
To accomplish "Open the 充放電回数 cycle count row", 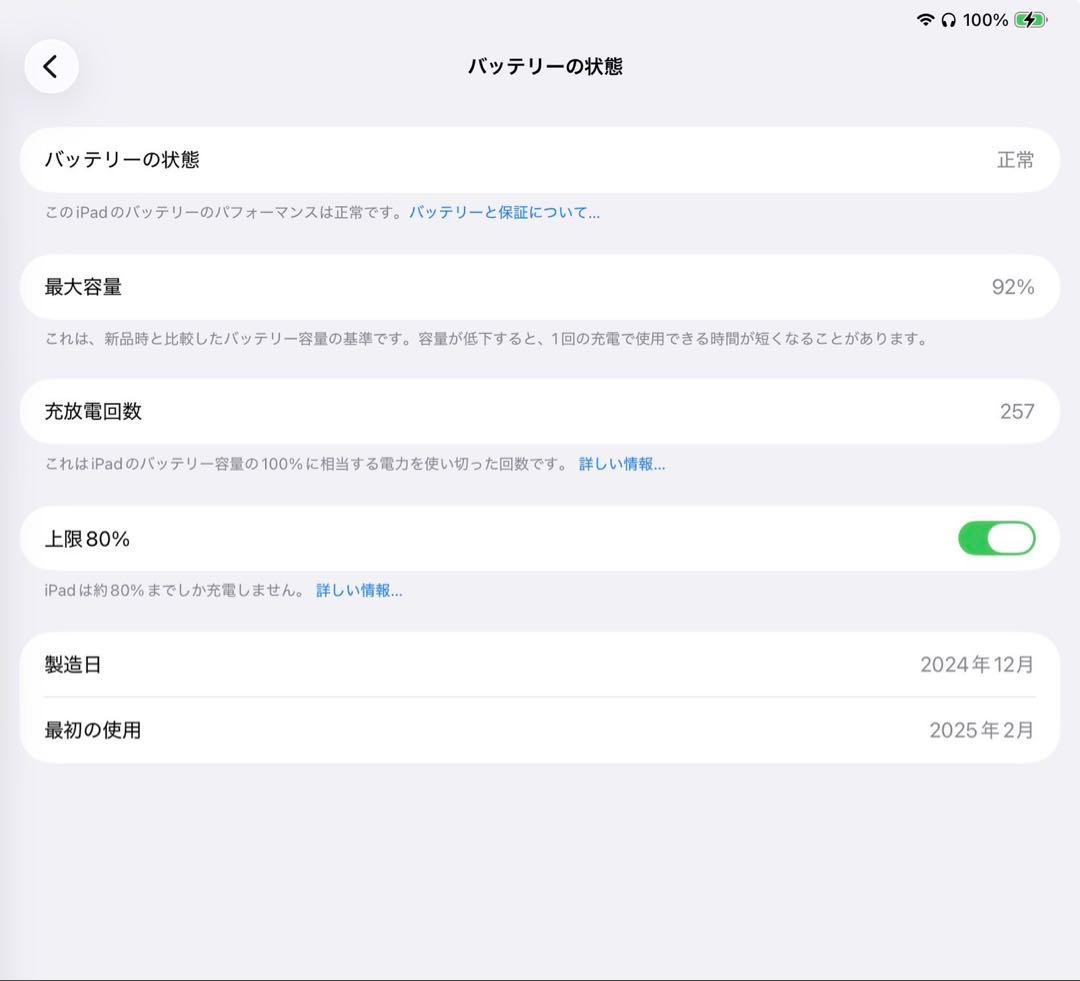I will 540,411.
